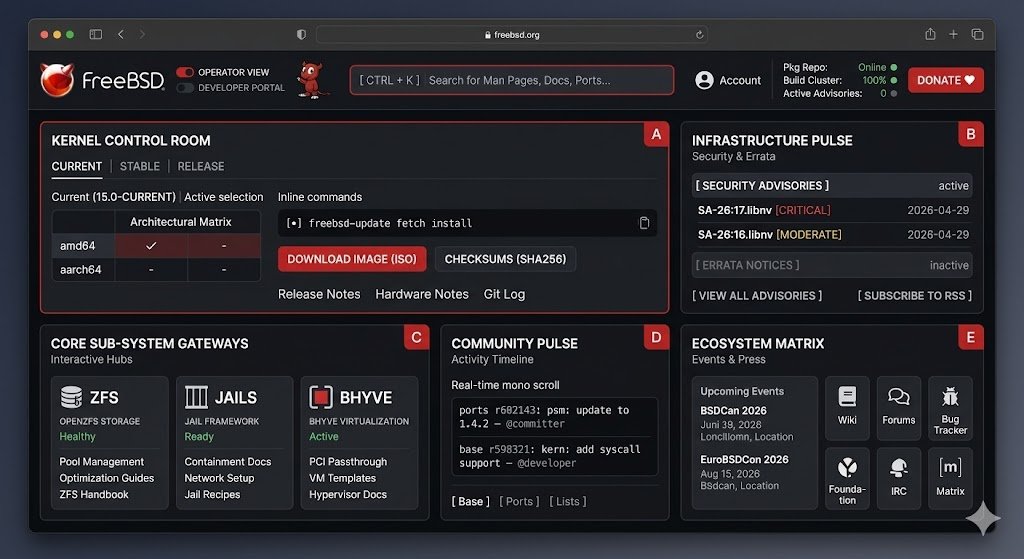Viewport: 1024px width, 559px height.
Task: Open the Account user icon
Action: (x=704, y=80)
